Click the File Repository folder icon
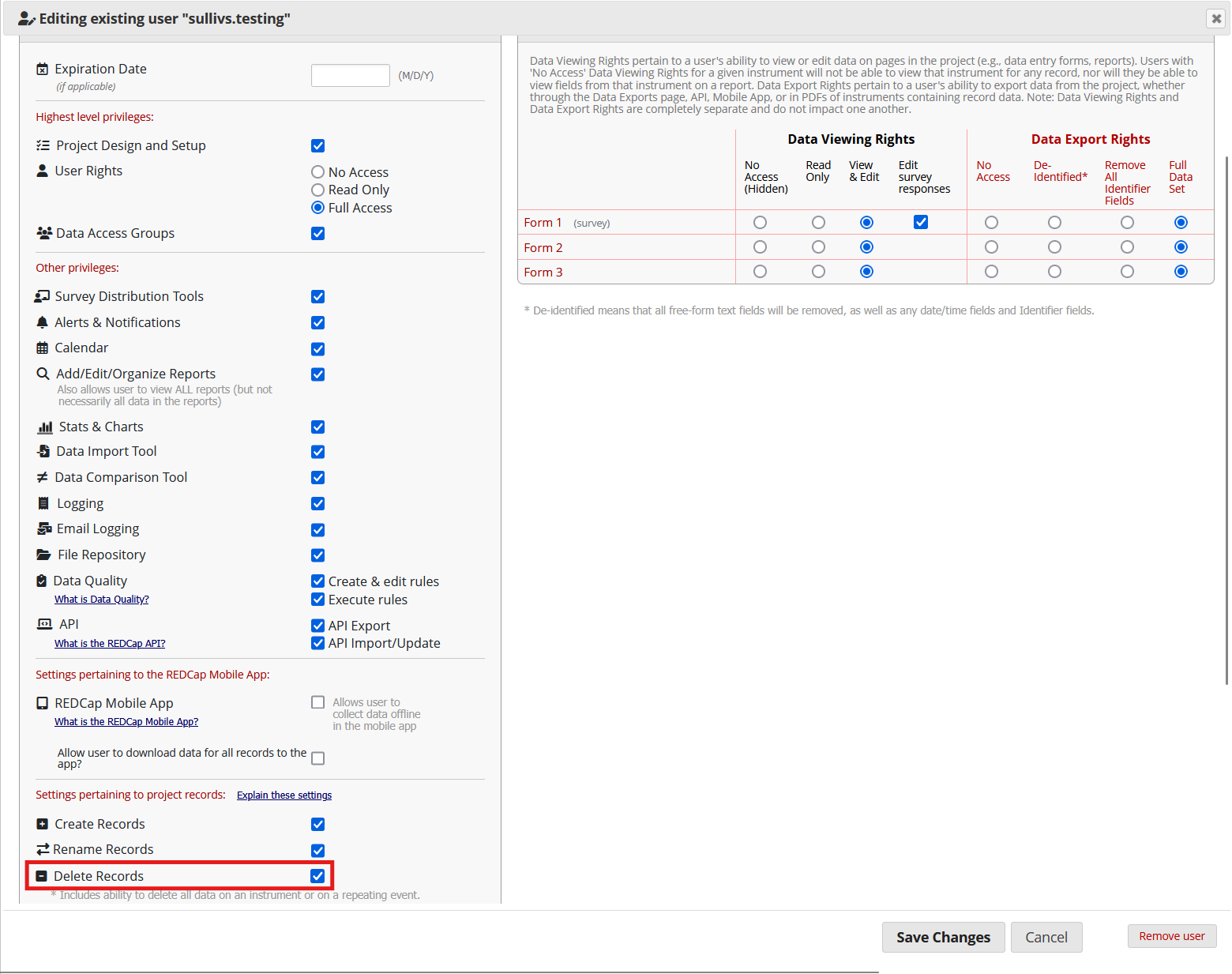The width and height of the screenshot is (1232, 974). coord(44,554)
